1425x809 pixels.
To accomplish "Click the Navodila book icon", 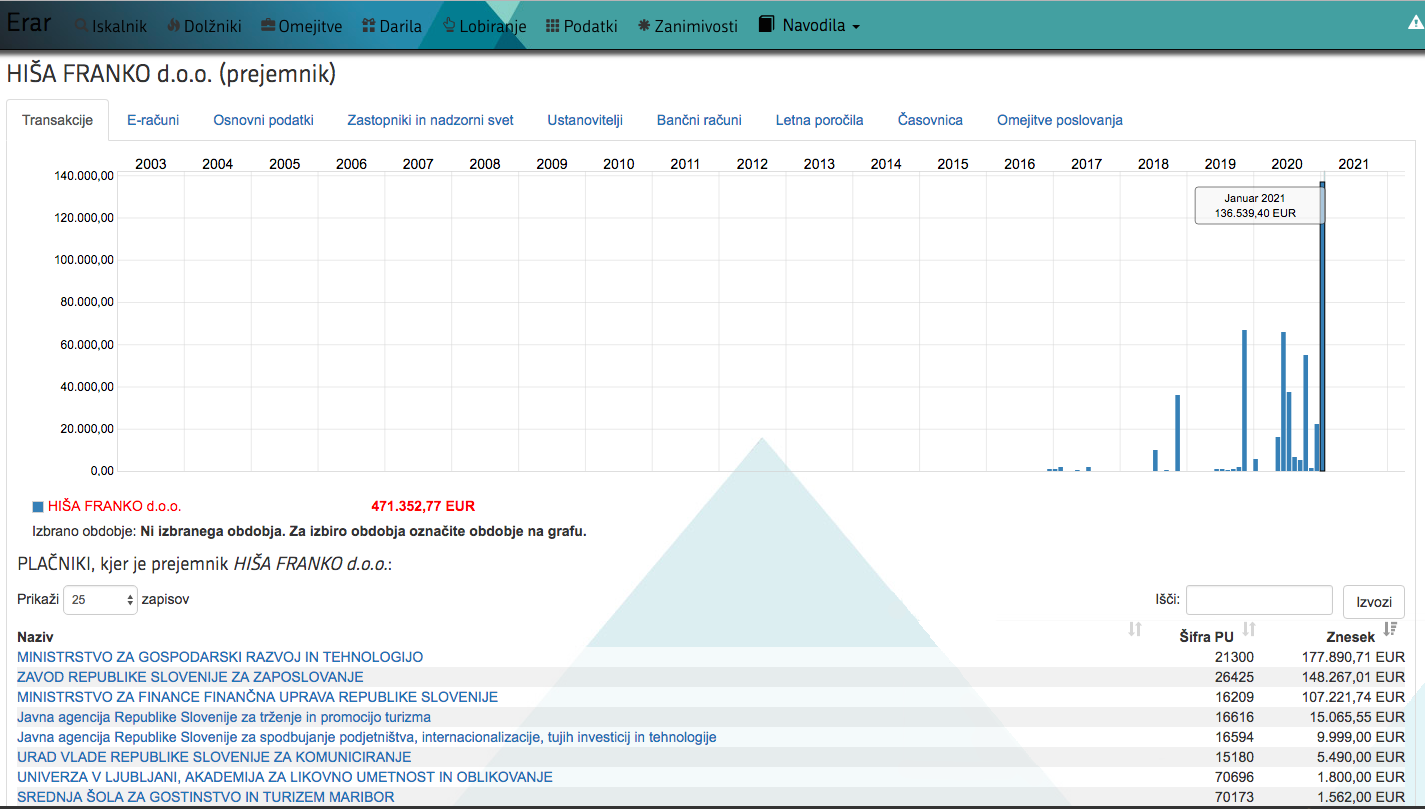I will 767,24.
